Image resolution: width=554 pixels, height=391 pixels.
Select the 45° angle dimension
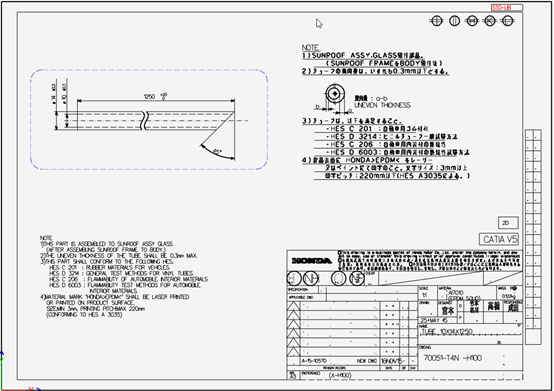coord(217,152)
